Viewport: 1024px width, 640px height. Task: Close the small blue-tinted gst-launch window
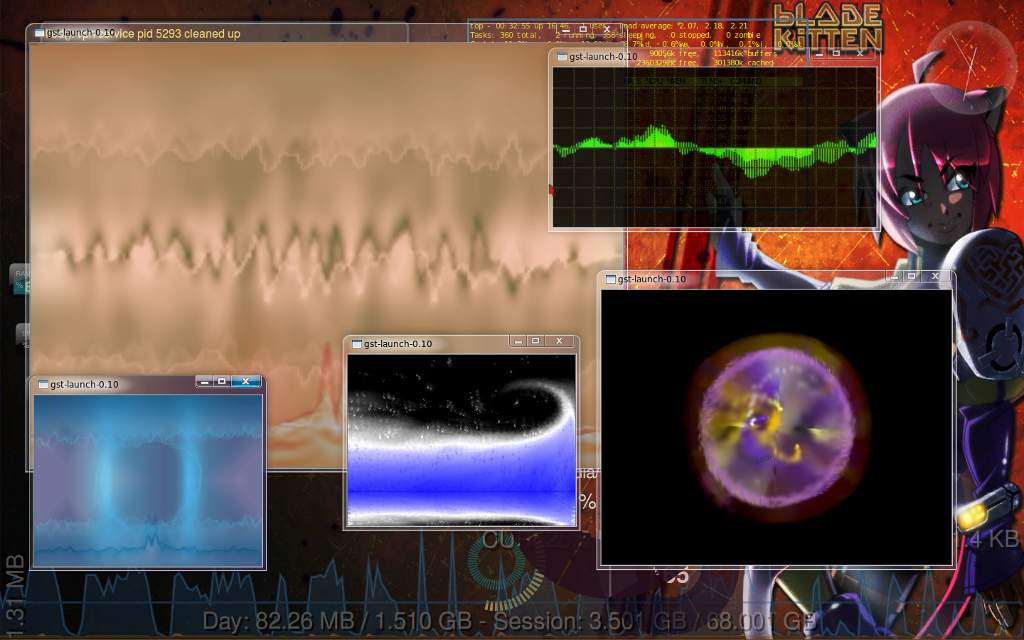click(x=246, y=381)
